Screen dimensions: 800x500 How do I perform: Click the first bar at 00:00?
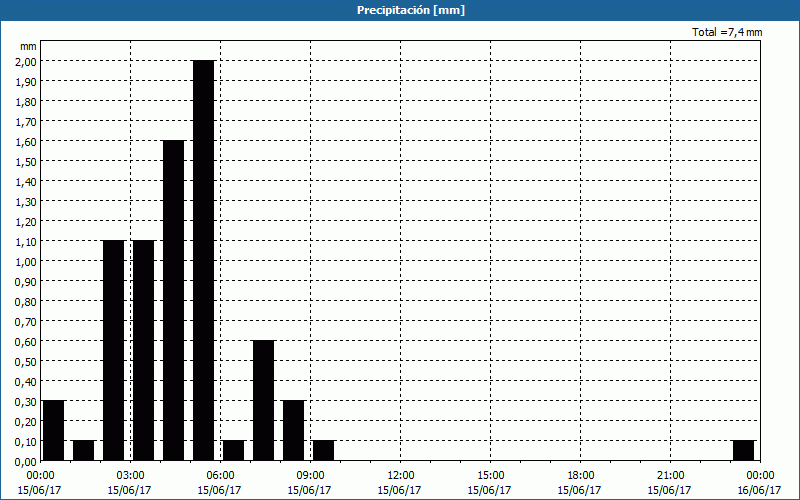click(x=54, y=431)
